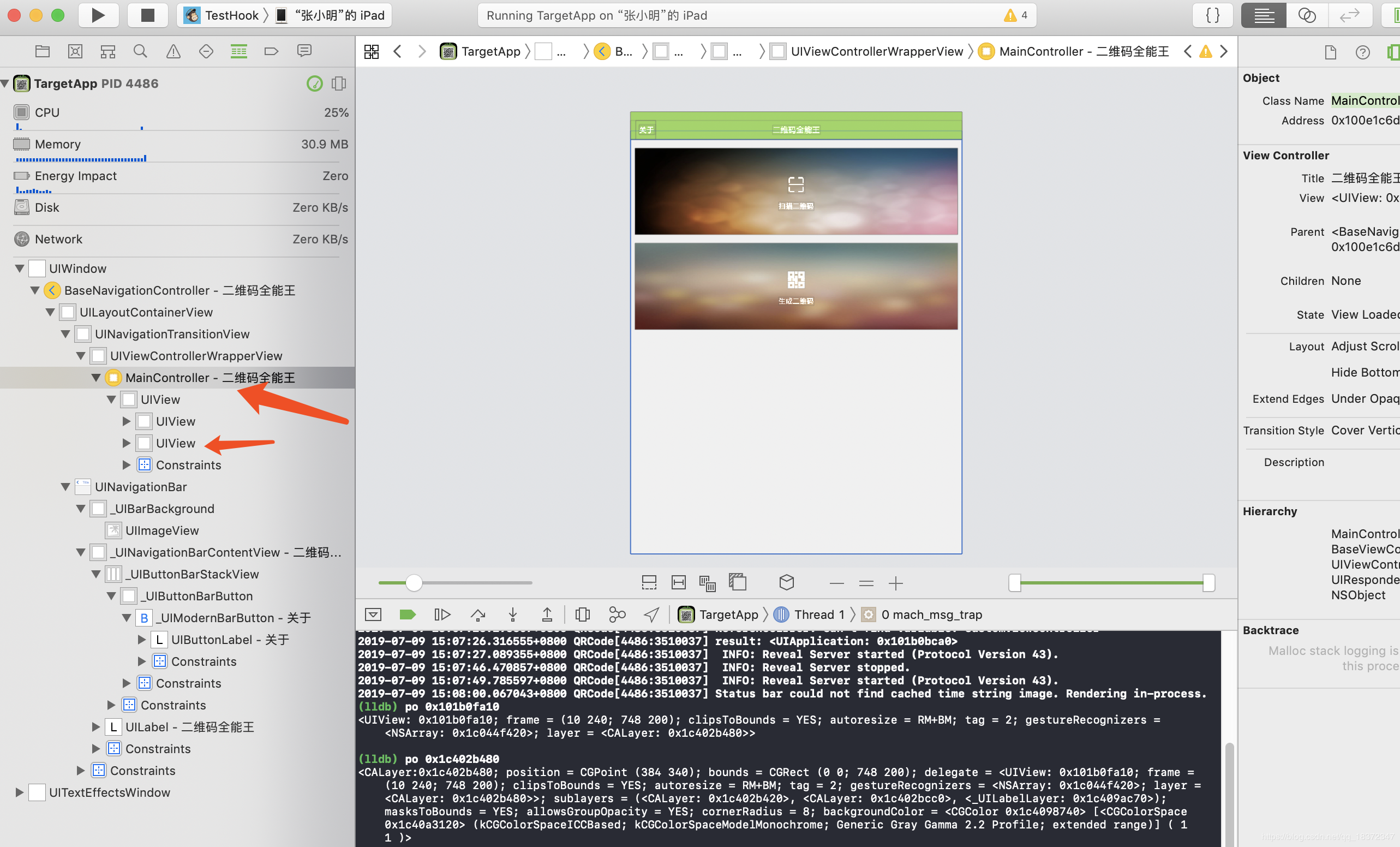Open the Project navigator folder icon
1400x847 pixels.
pyautogui.click(x=43, y=52)
